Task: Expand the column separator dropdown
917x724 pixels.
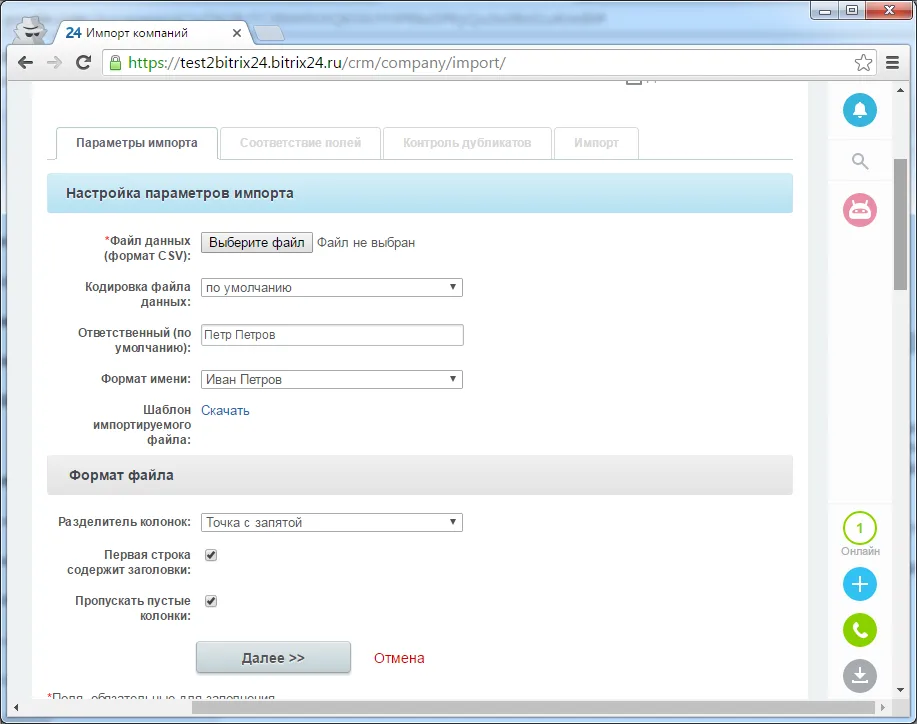Action: (x=331, y=522)
